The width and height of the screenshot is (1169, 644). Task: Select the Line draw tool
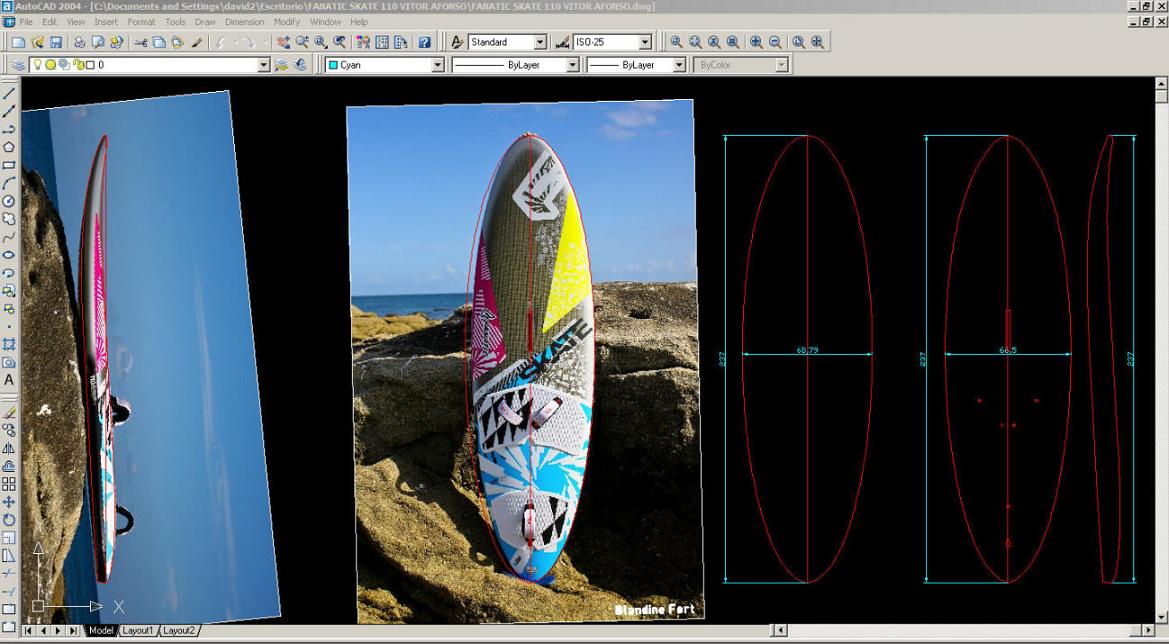pyautogui.click(x=9, y=93)
